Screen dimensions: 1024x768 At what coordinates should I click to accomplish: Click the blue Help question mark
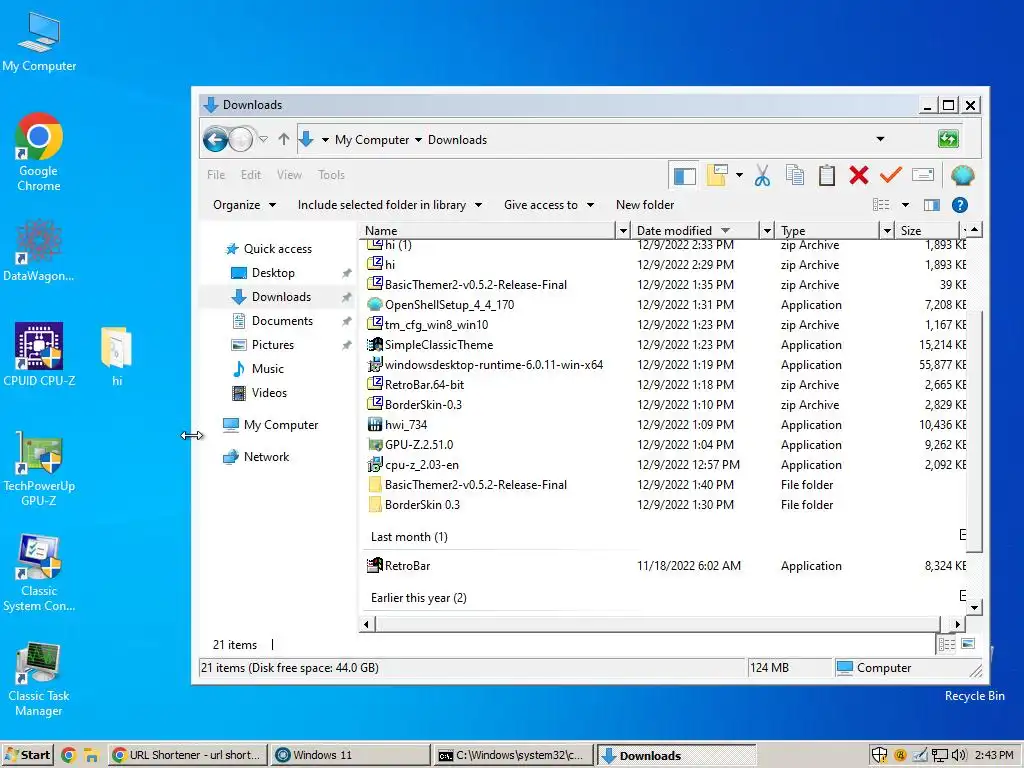tap(959, 205)
